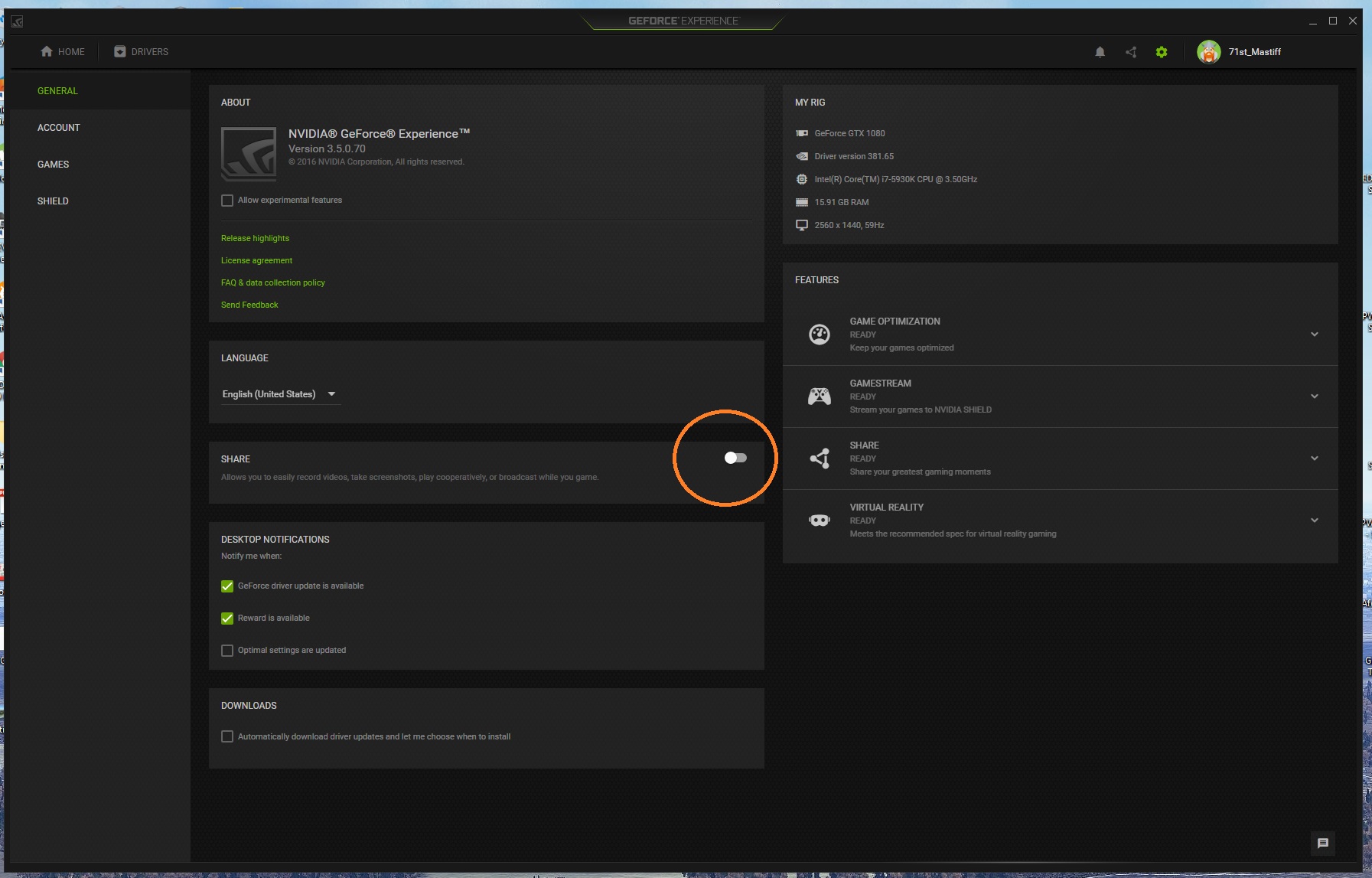The height and width of the screenshot is (878, 1372).
Task: Open the language dropdown
Action: coord(279,394)
